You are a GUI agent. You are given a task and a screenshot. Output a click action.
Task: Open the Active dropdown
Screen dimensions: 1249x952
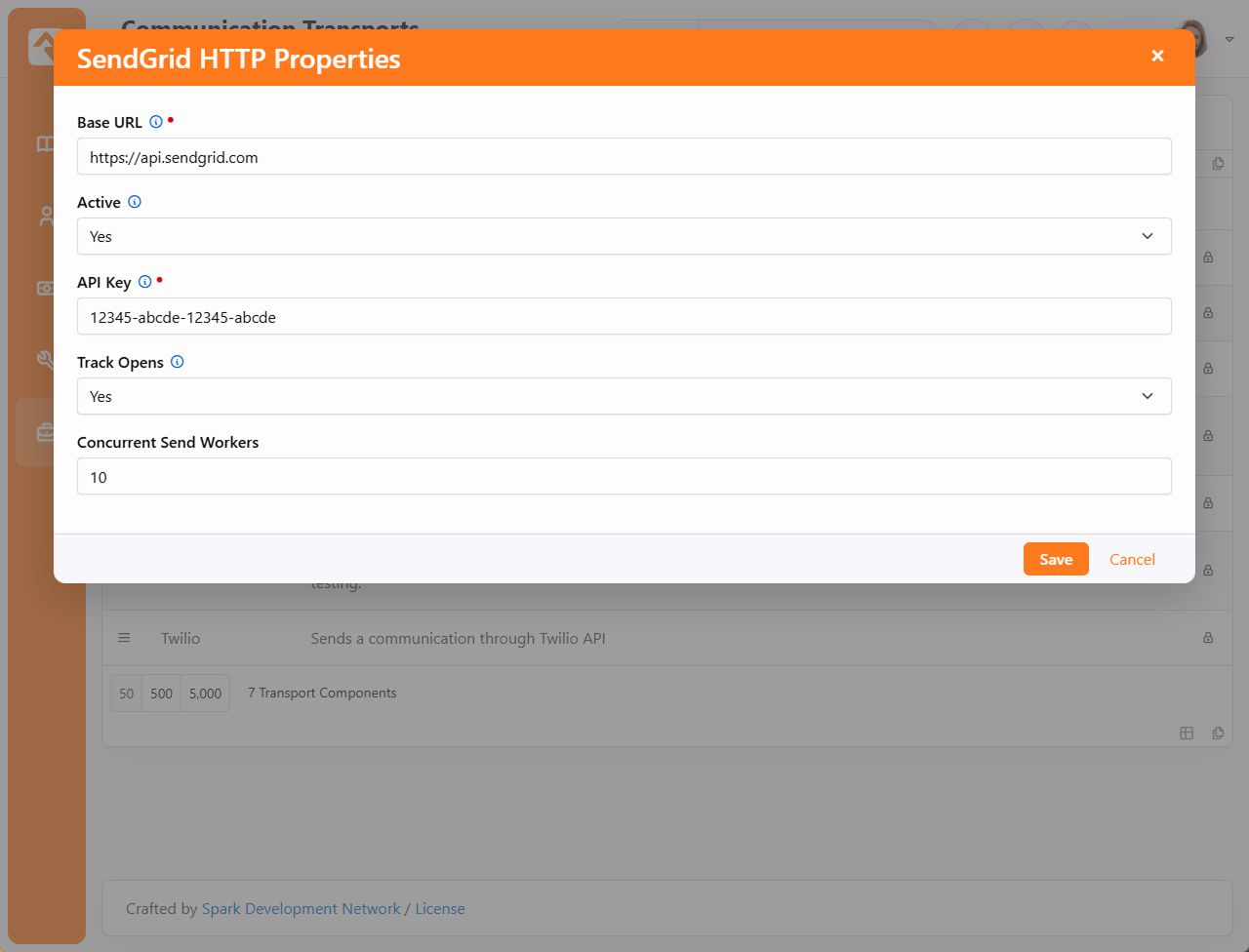pyautogui.click(x=624, y=236)
